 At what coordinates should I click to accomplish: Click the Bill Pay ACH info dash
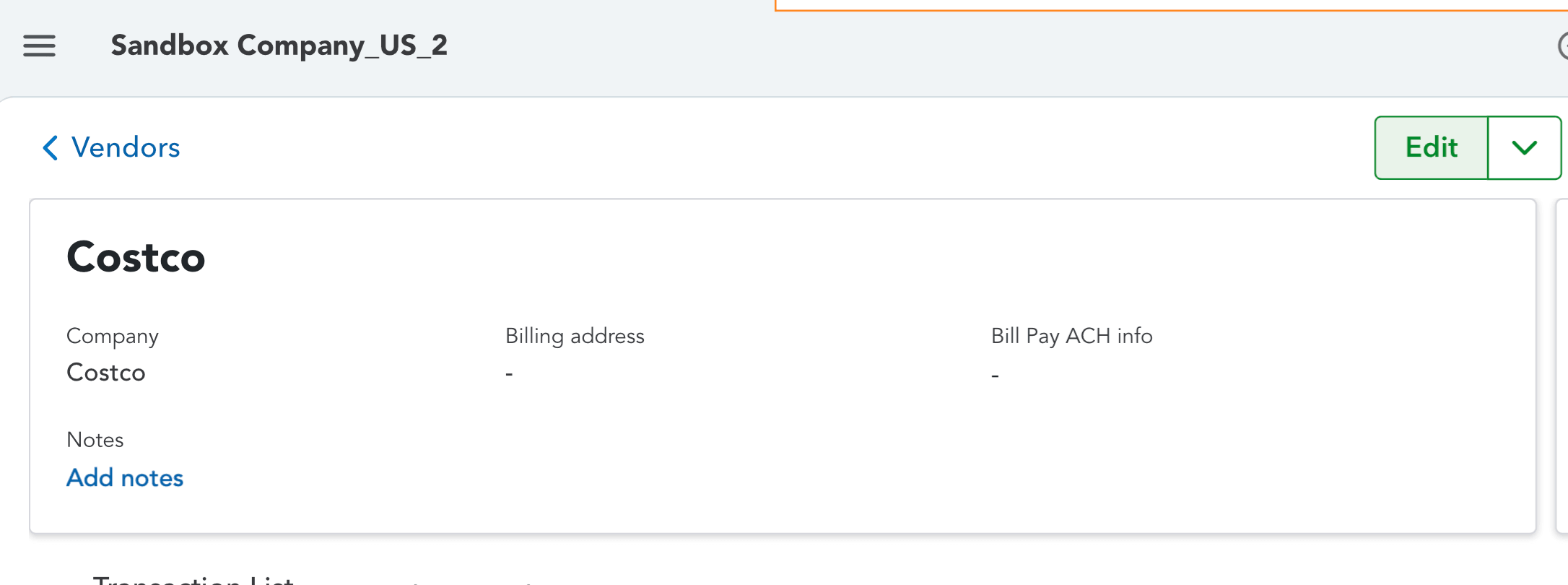[x=995, y=373]
